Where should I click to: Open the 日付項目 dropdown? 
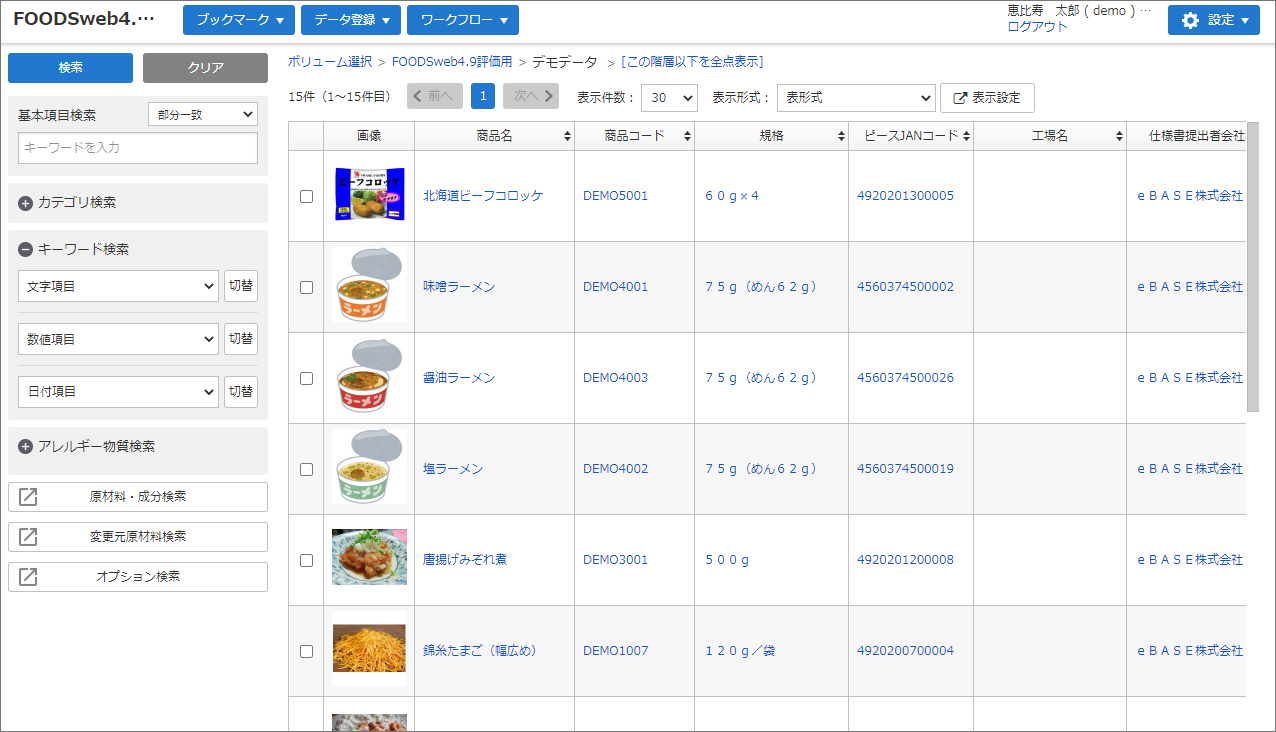tap(118, 391)
